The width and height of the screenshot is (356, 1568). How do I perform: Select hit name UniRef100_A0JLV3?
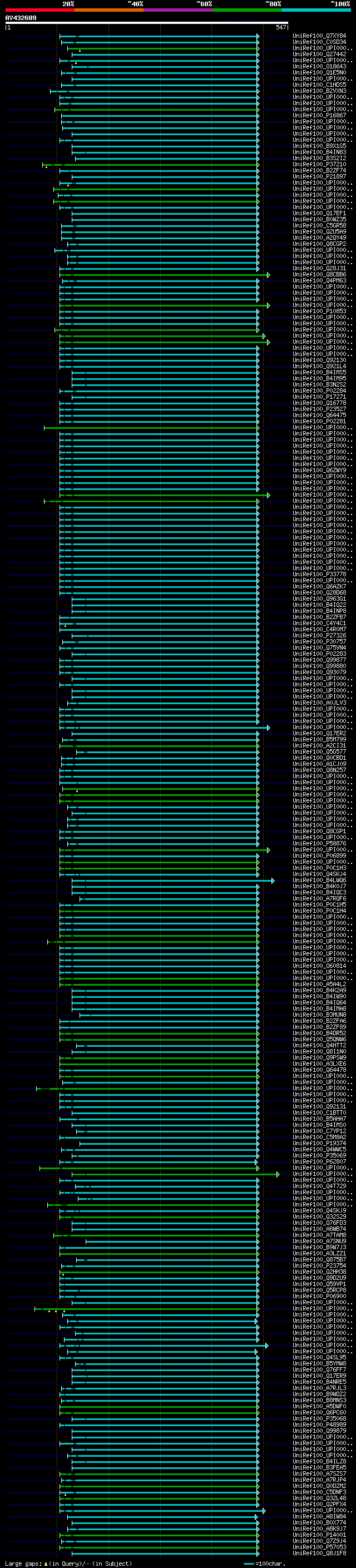pyautogui.click(x=319, y=703)
